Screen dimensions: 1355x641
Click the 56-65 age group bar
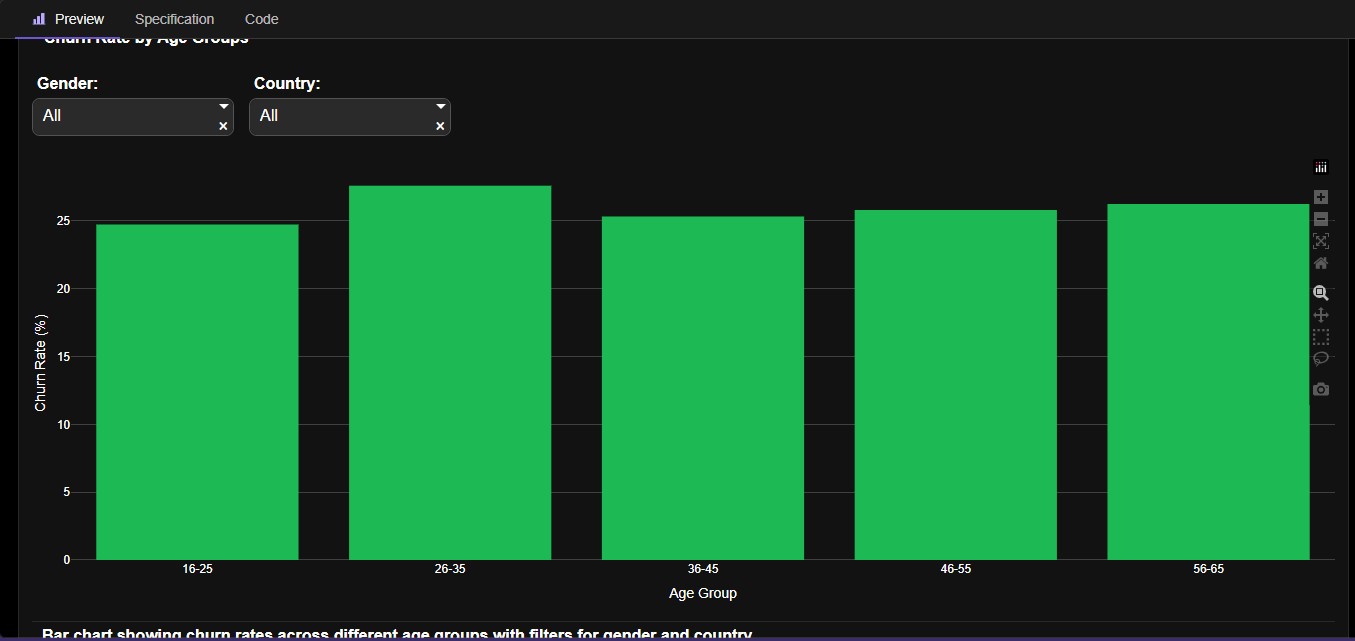(1208, 382)
